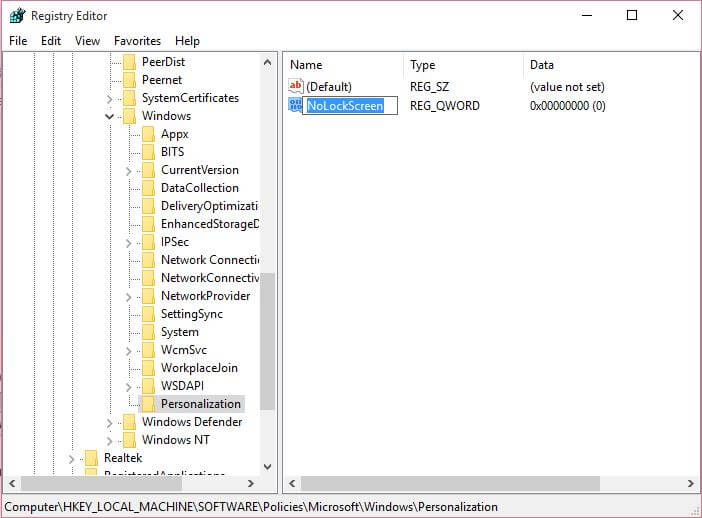This screenshot has height=518, width=702.
Task: Open the Favorites menu
Action: pos(137,41)
